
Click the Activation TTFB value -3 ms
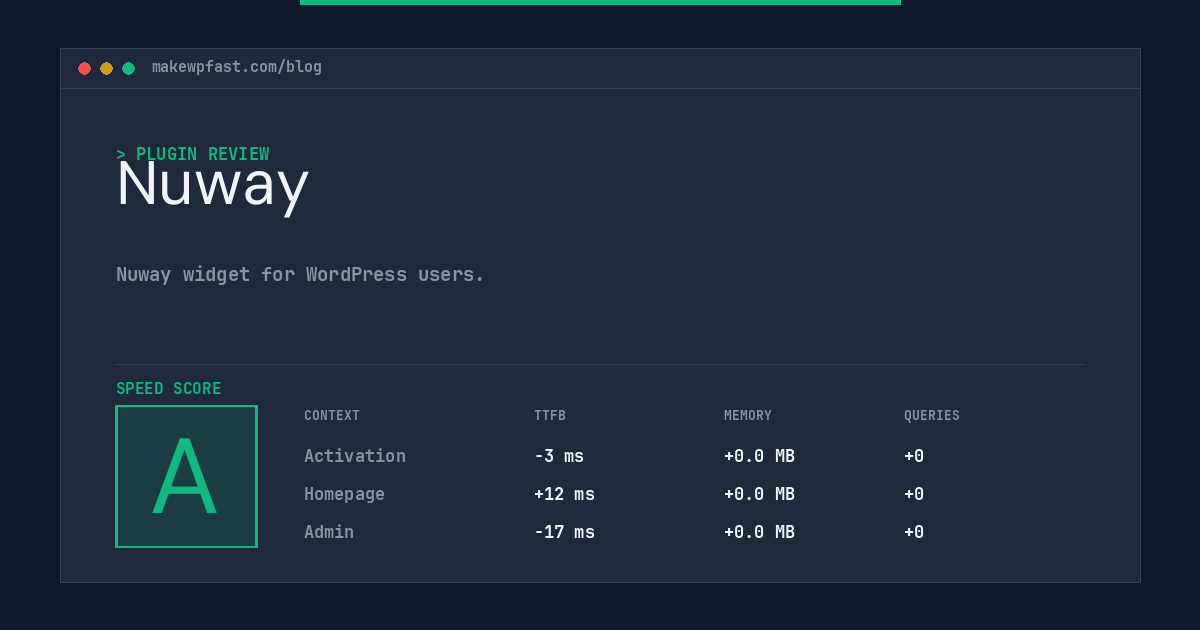pyautogui.click(x=559, y=456)
